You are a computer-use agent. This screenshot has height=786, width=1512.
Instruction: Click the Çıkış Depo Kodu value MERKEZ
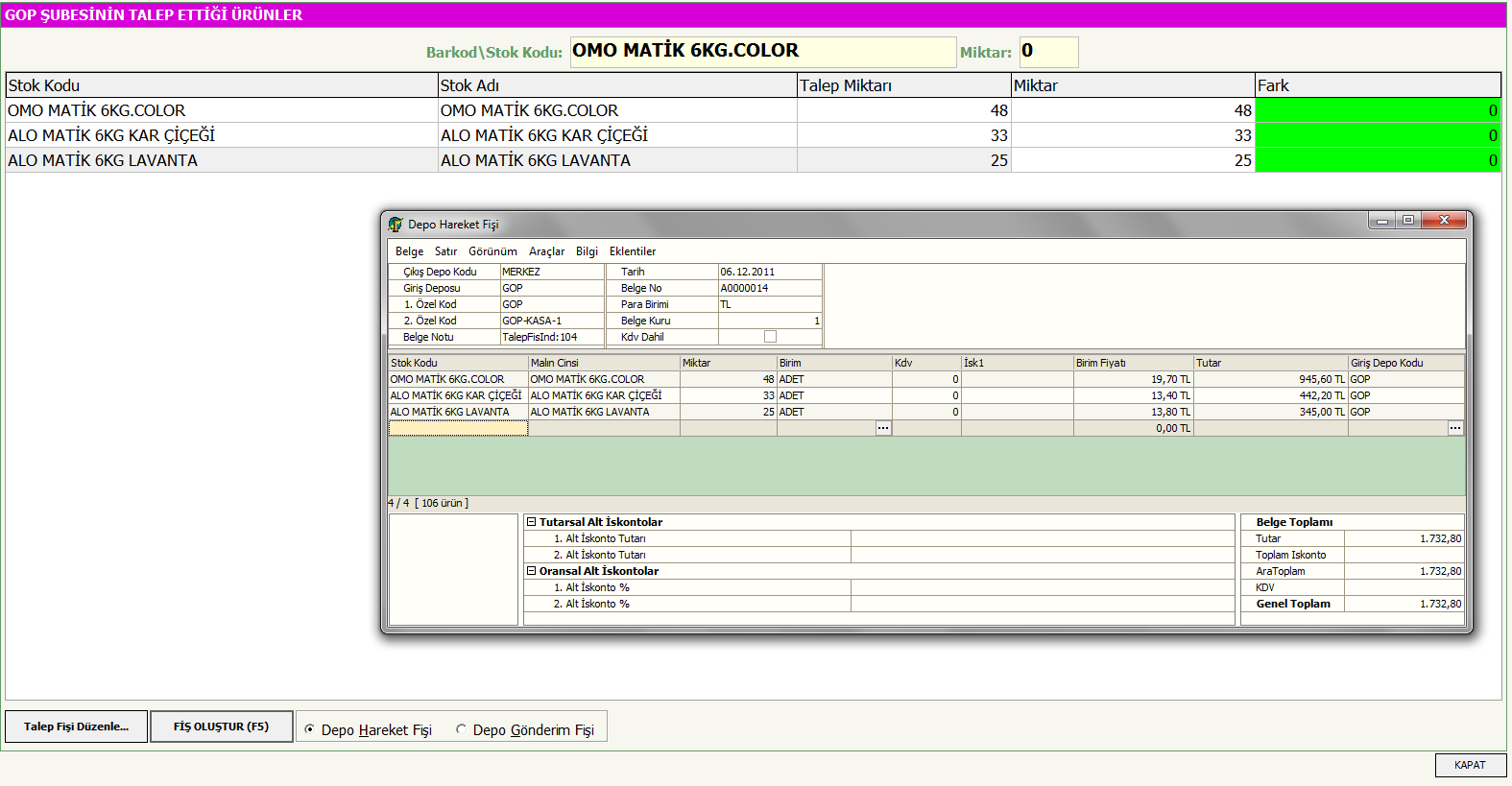pos(552,272)
